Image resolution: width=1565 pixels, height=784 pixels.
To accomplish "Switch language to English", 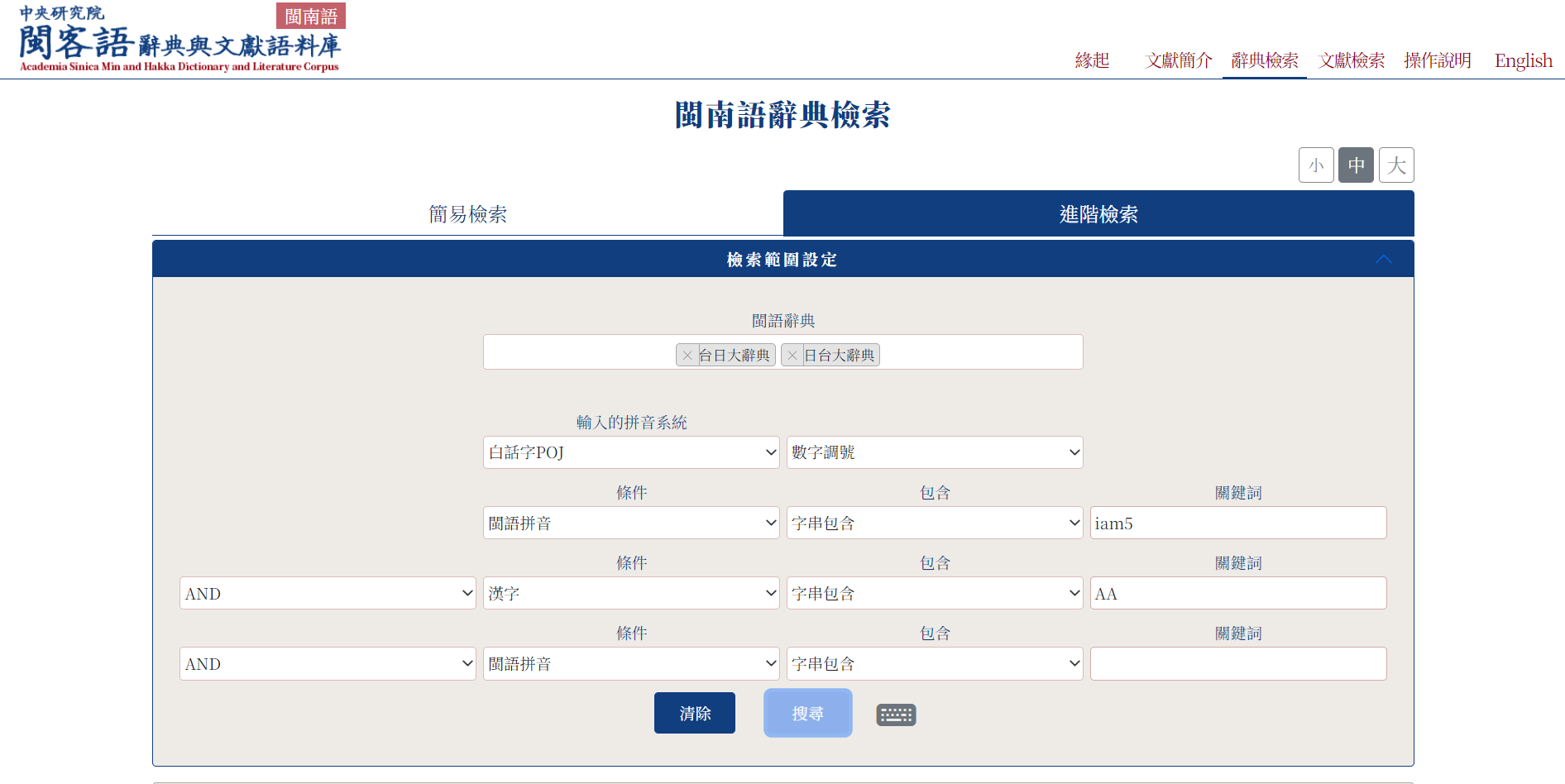I will [x=1523, y=60].
